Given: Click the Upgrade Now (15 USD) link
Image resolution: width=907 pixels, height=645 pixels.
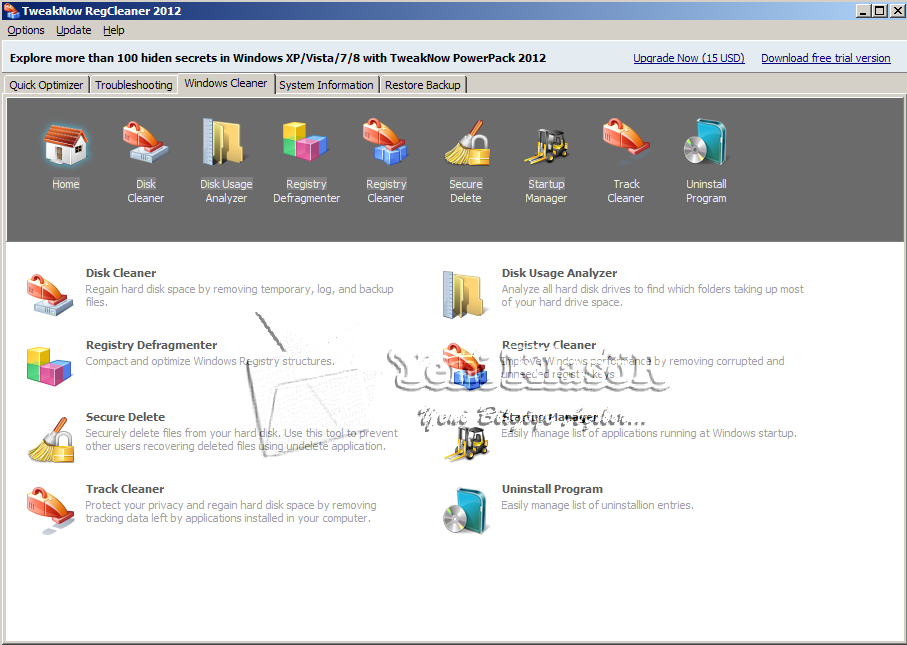Looking at the screenshot, I should pos(689,58).
